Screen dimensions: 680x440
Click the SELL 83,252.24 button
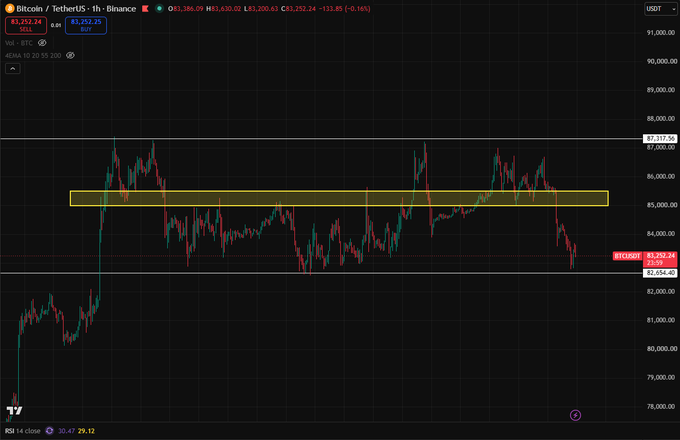tap(26, 25)
